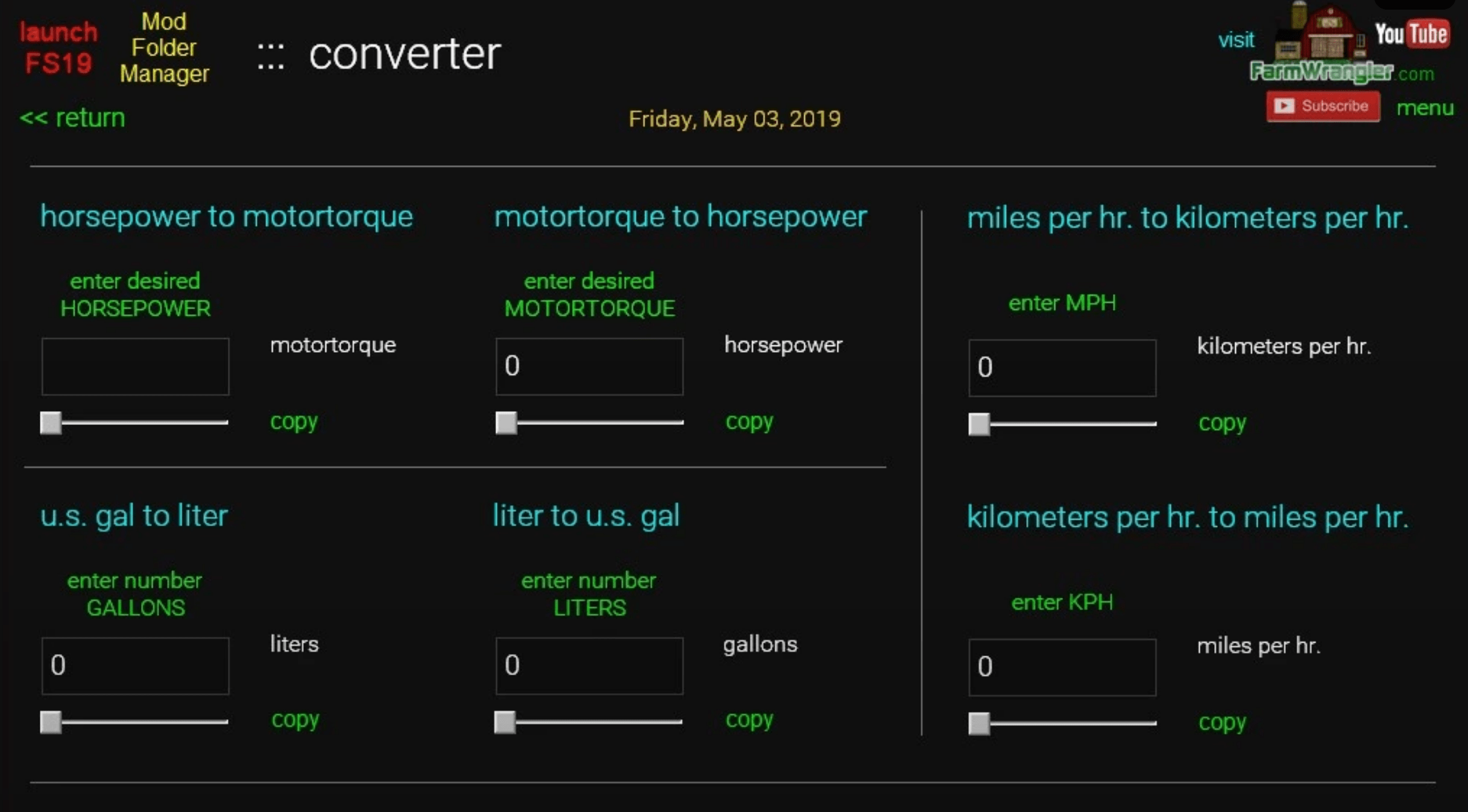Copy the liters conversion result
Screen dimensions: 1468x812
(295, 719)
